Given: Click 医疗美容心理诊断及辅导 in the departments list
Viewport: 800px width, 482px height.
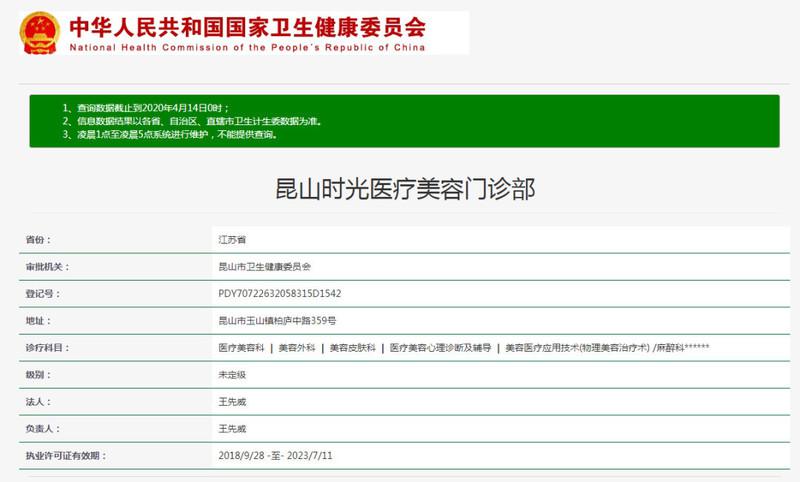Looking at the screenshot, I should [x=440, y=348].
